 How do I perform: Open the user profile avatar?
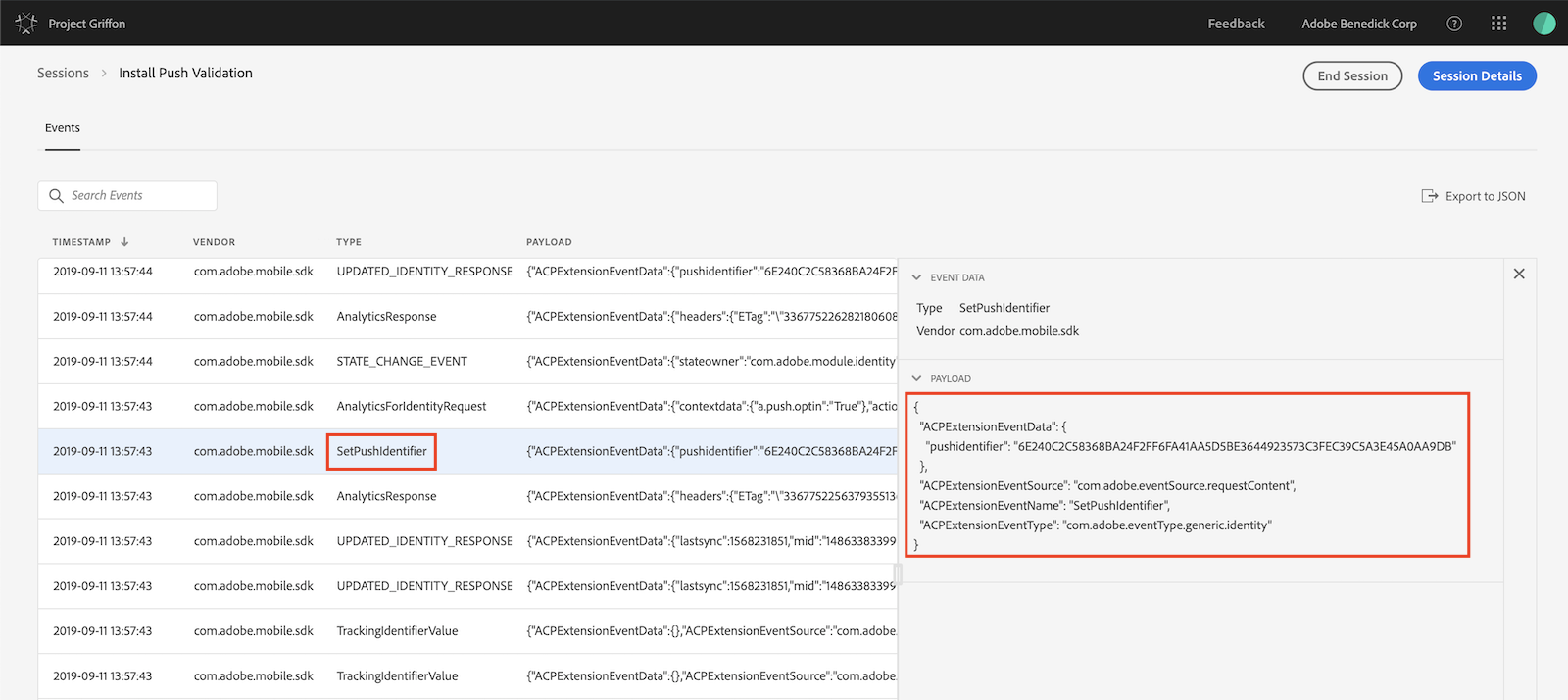tap(1544, 23)
